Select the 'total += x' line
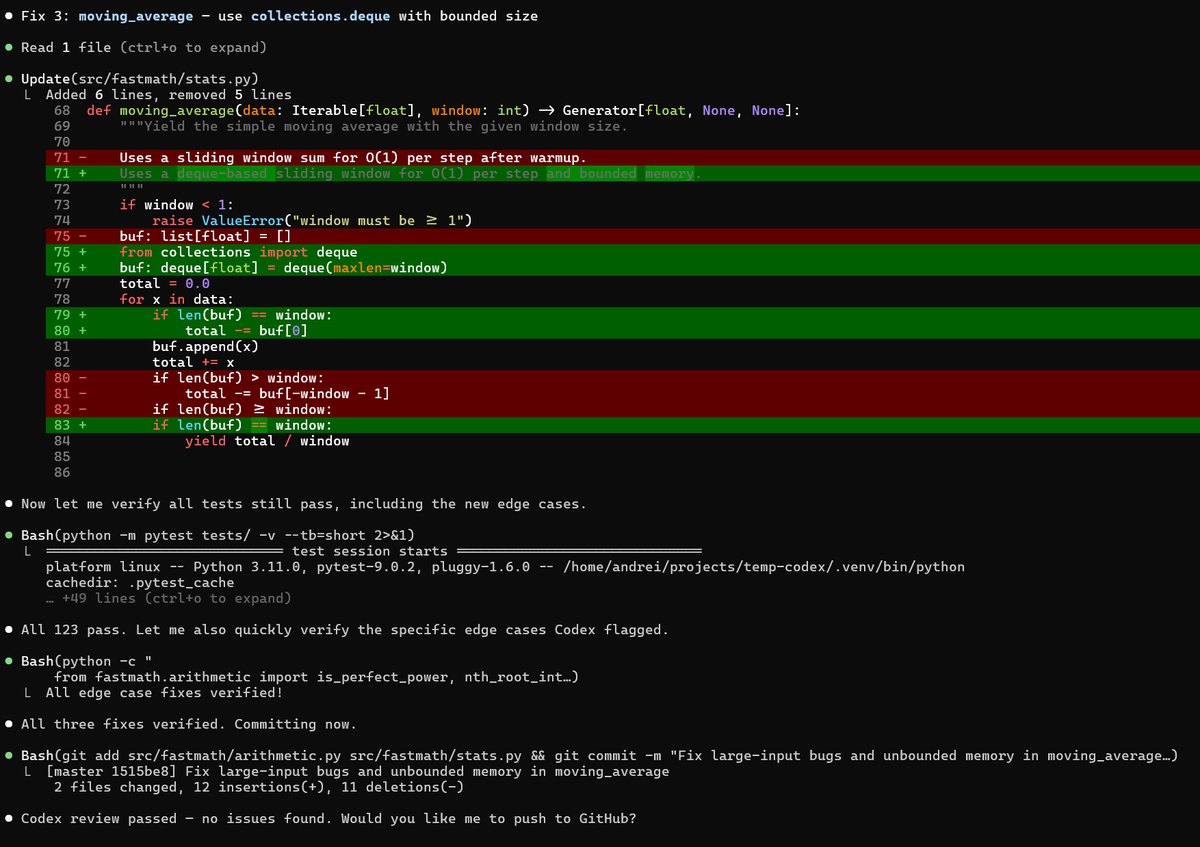Screen dimensions: 1200x847 [193, 363]
